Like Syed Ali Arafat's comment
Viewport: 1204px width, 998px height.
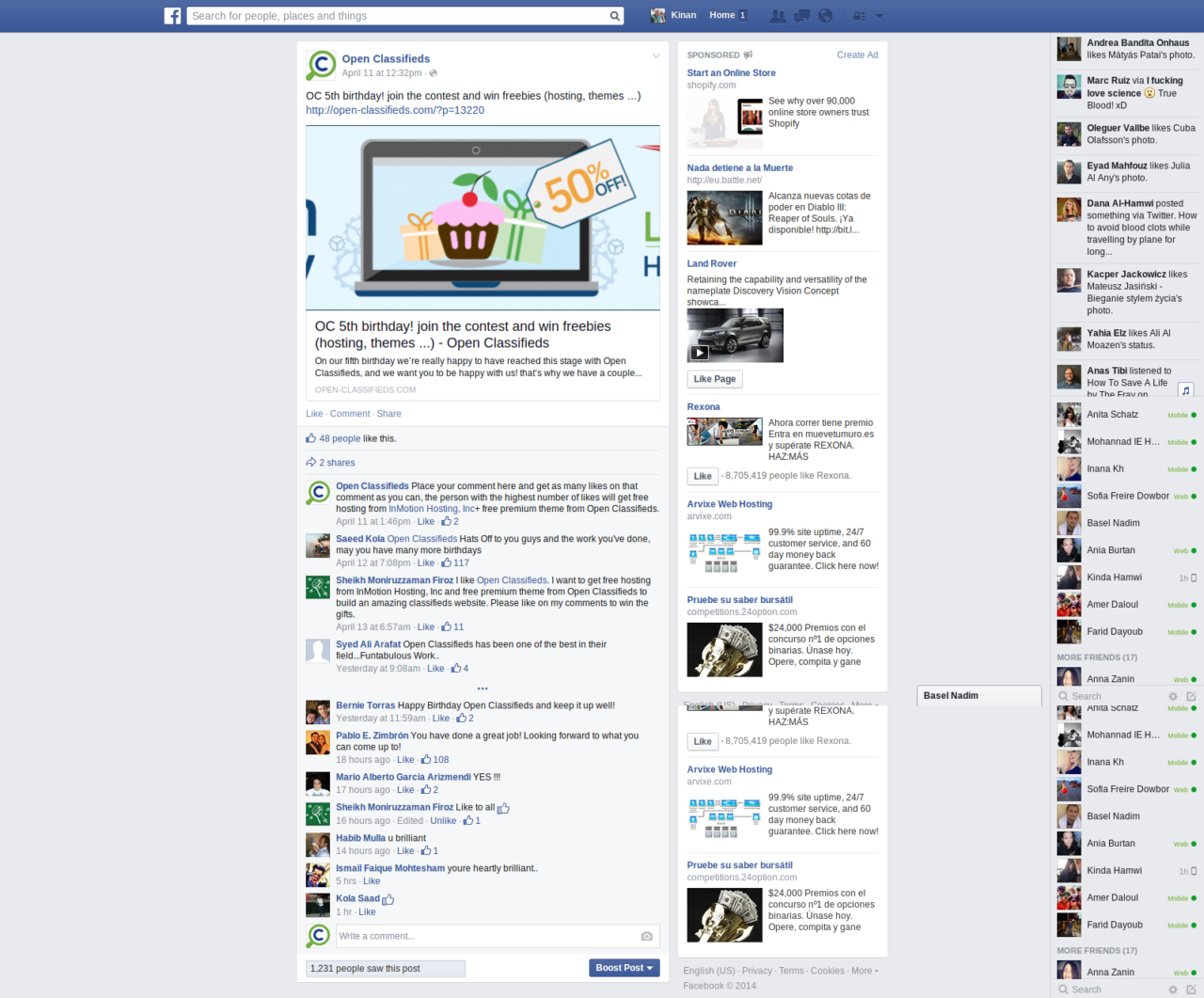(x=436, y=668)
